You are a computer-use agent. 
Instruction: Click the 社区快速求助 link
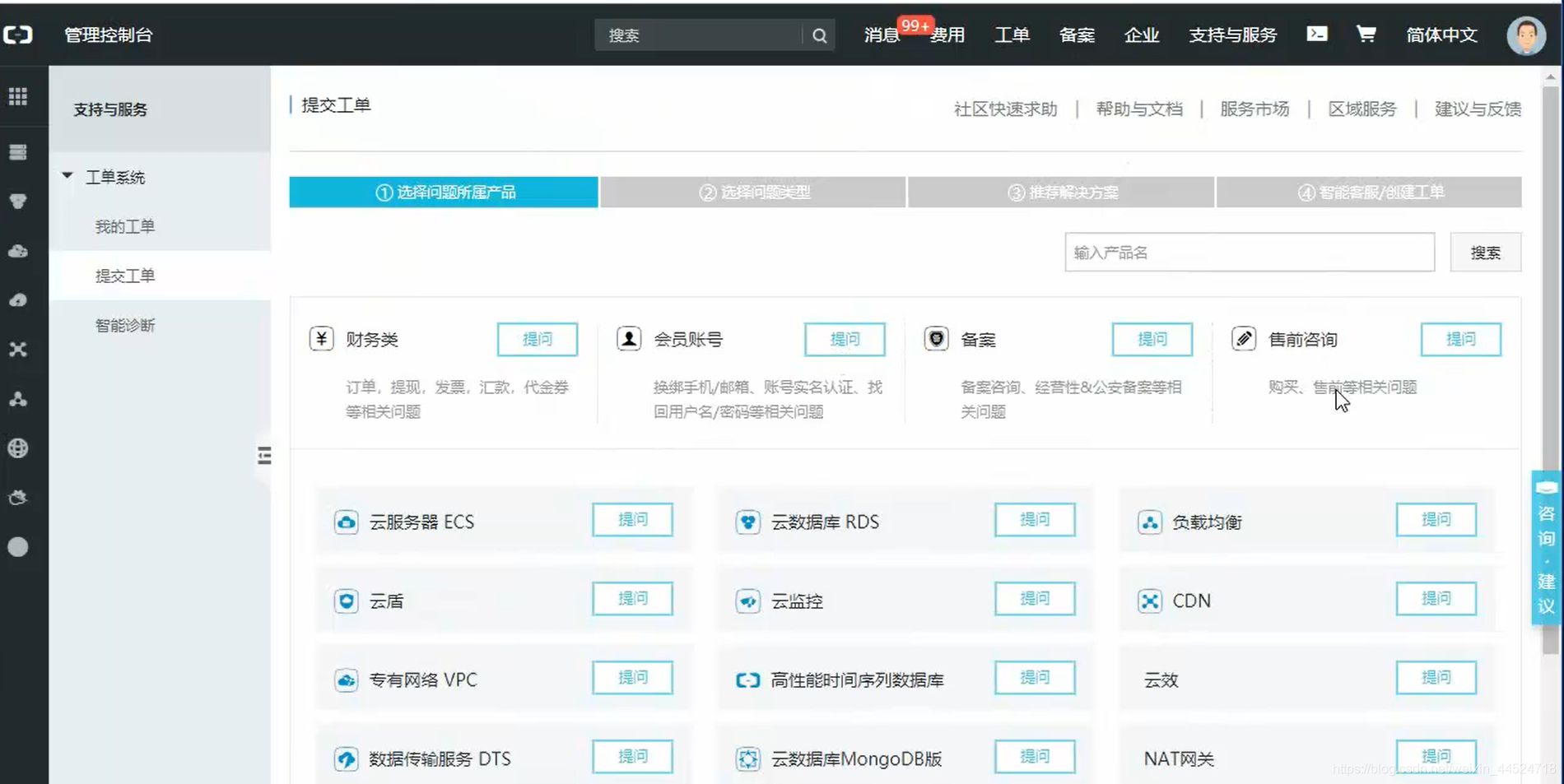point(1005,109)
